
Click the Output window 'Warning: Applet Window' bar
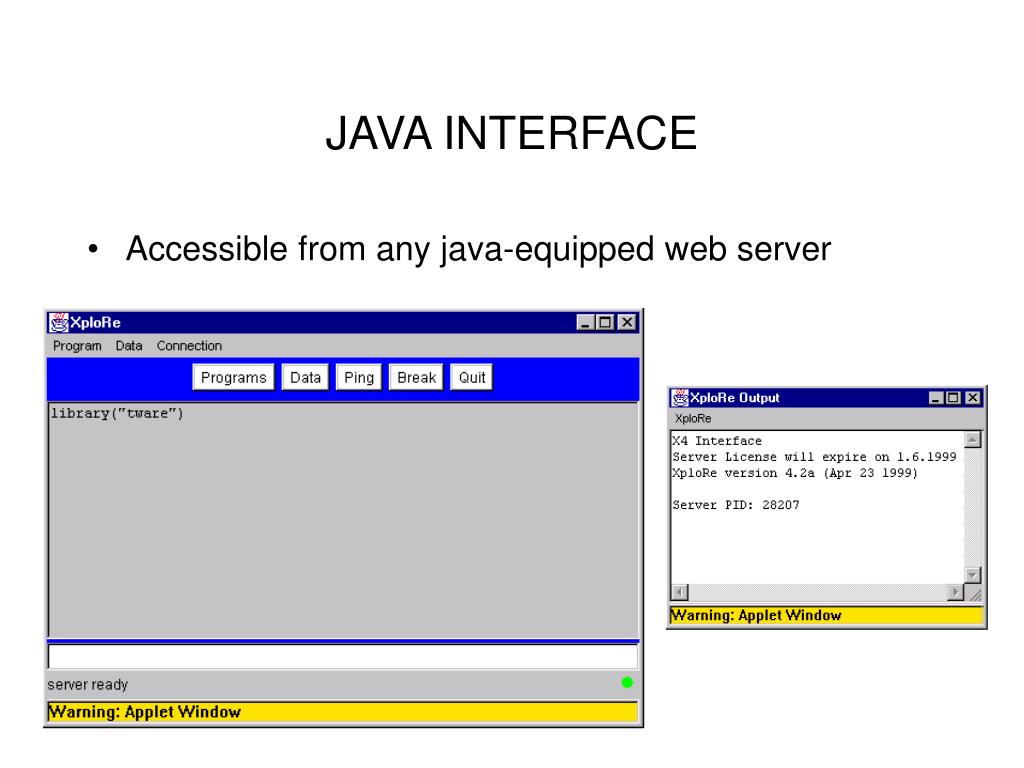click(827, 615)
